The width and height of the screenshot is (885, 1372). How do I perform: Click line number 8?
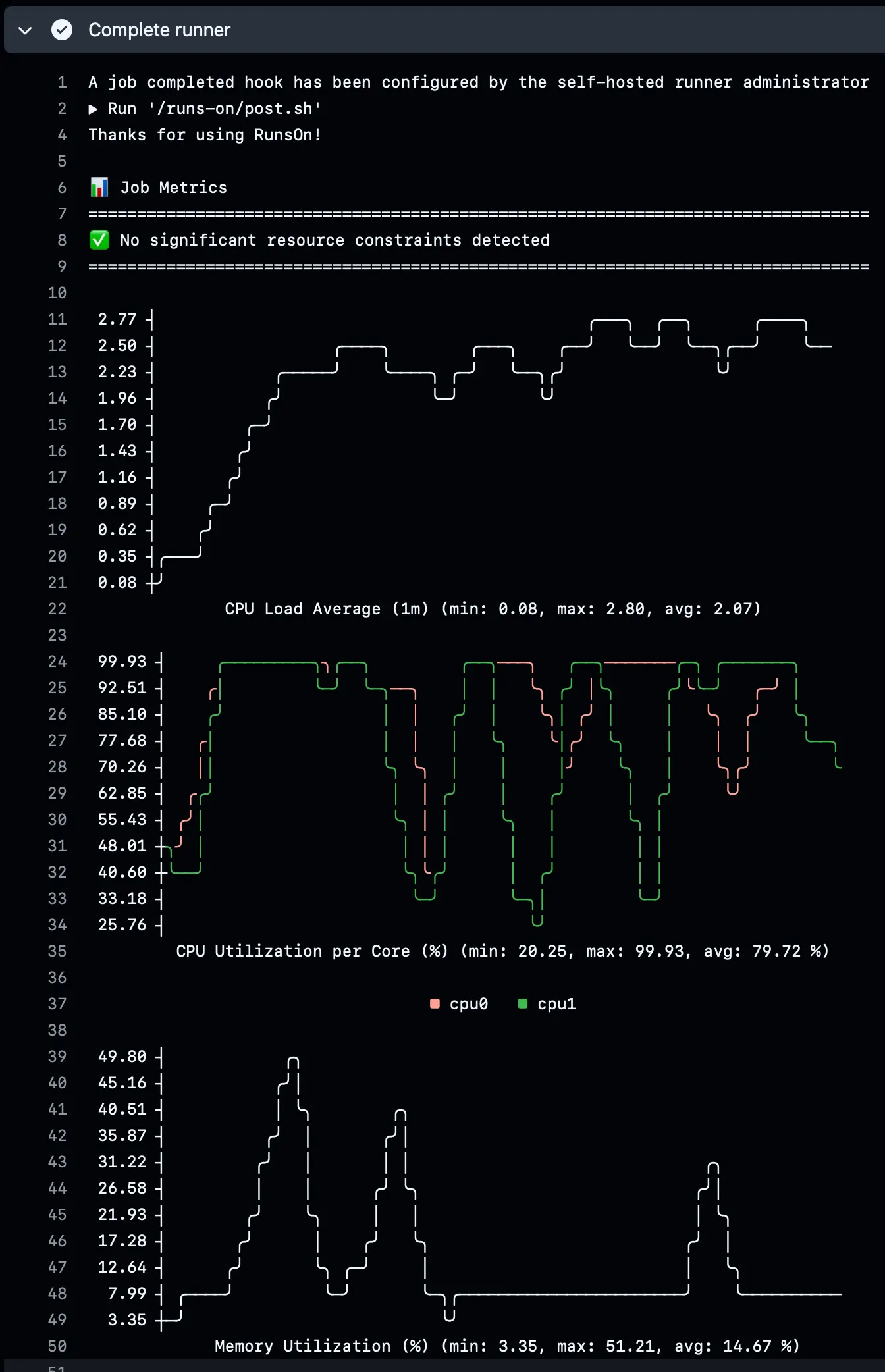pyautogui.click(x=62, y=240)
